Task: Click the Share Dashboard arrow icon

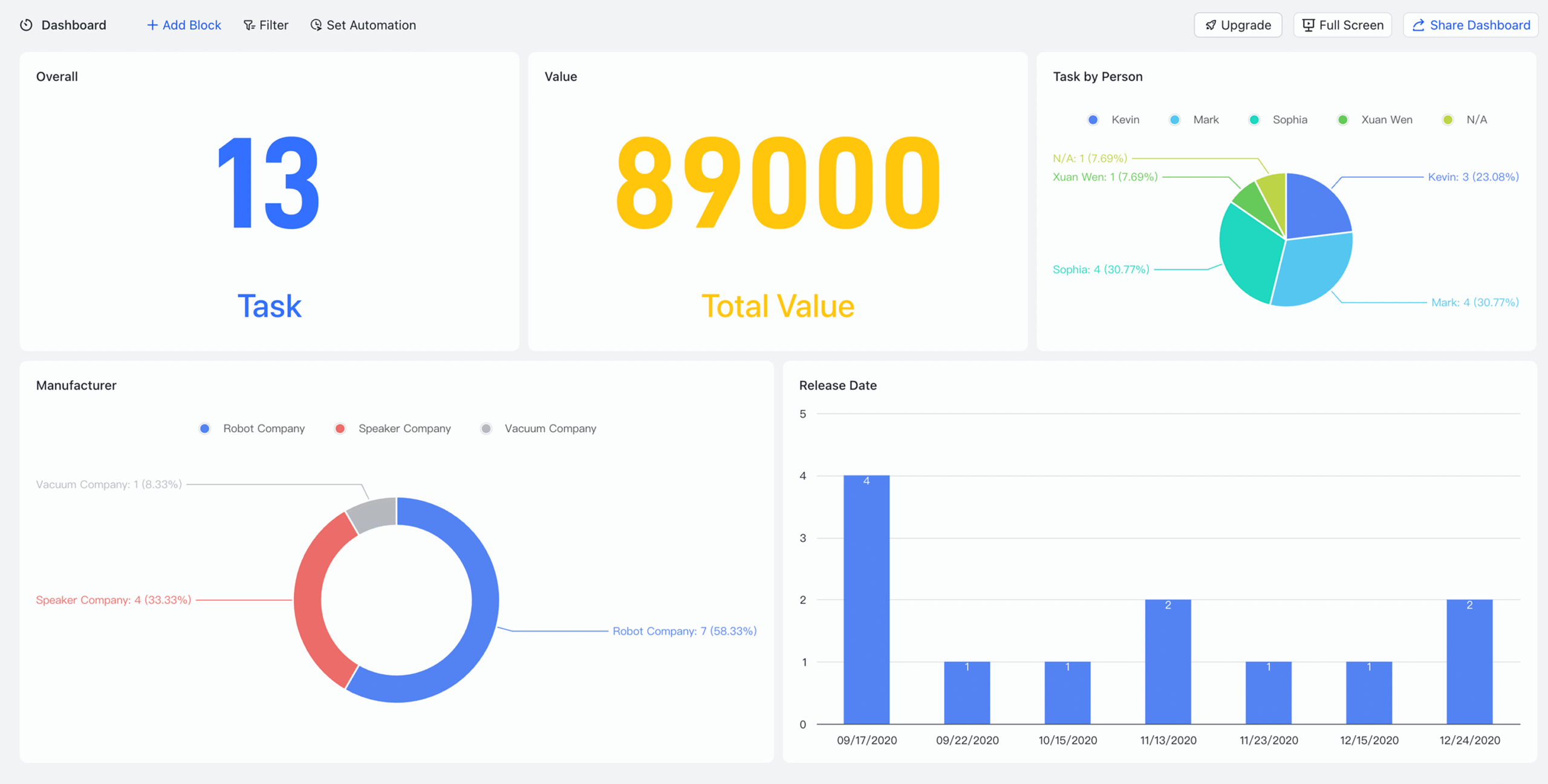Action: (x=1418, y=25)
